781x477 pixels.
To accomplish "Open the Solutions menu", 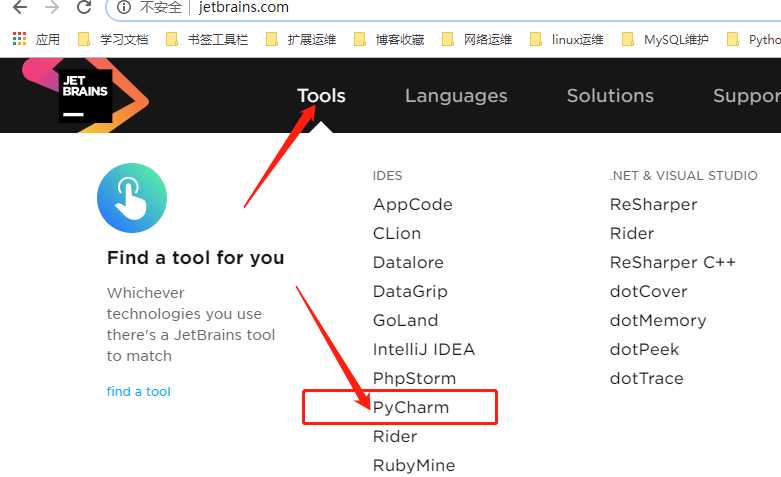I will click(610, 96).
